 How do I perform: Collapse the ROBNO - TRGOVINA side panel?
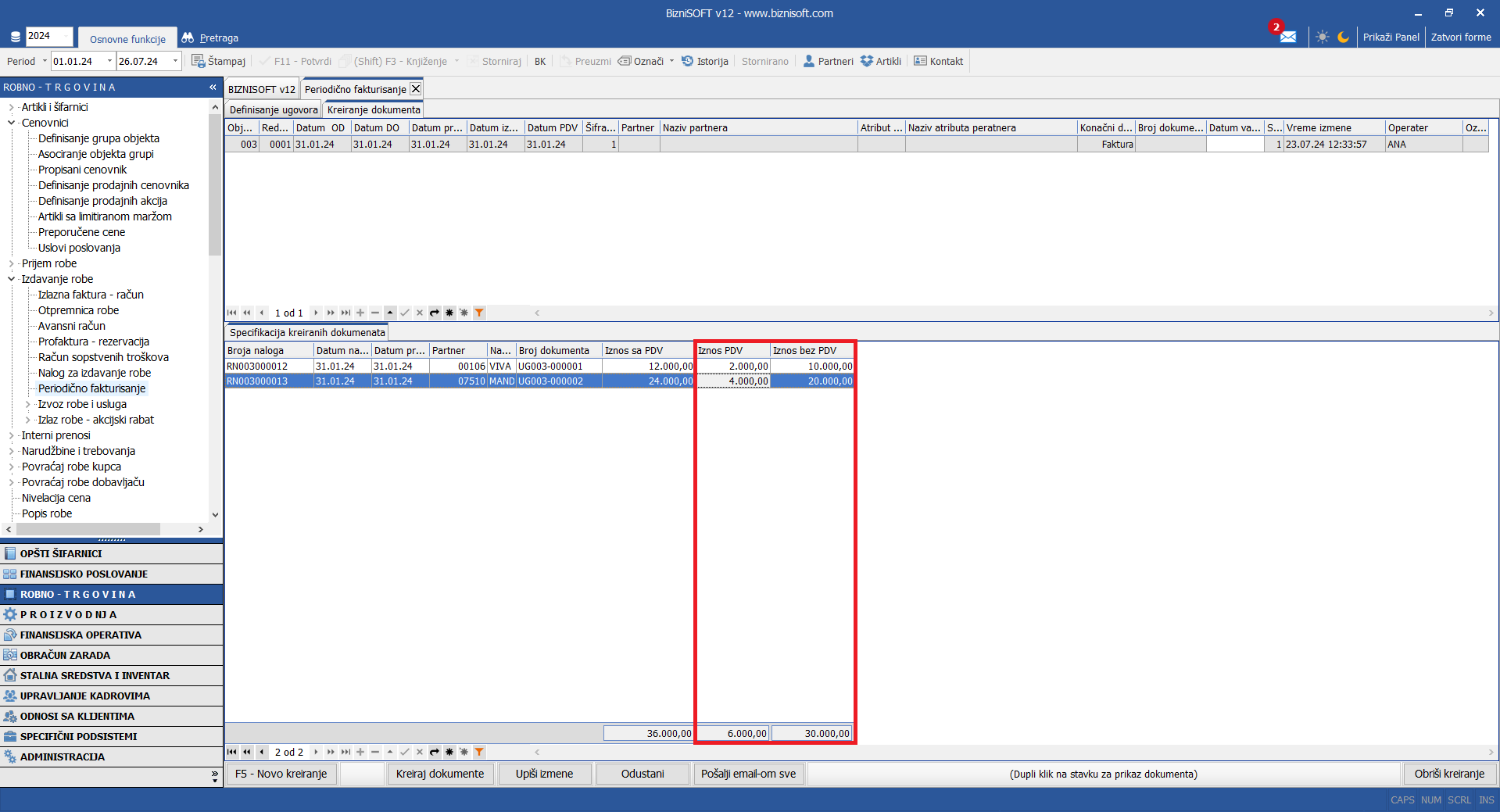(x=213, y=87)
